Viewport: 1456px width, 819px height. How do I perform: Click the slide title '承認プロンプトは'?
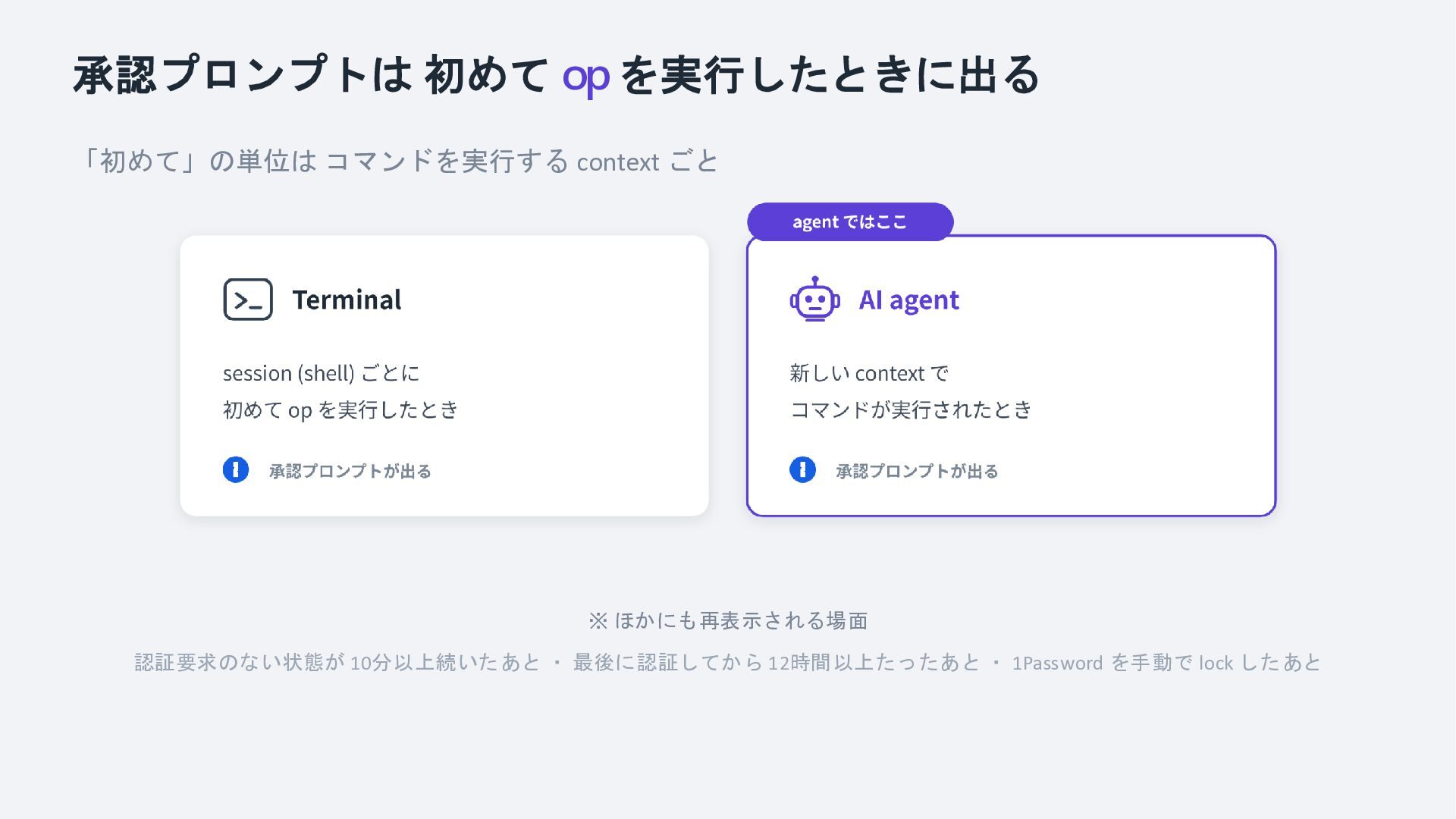[x=243, y=75]
